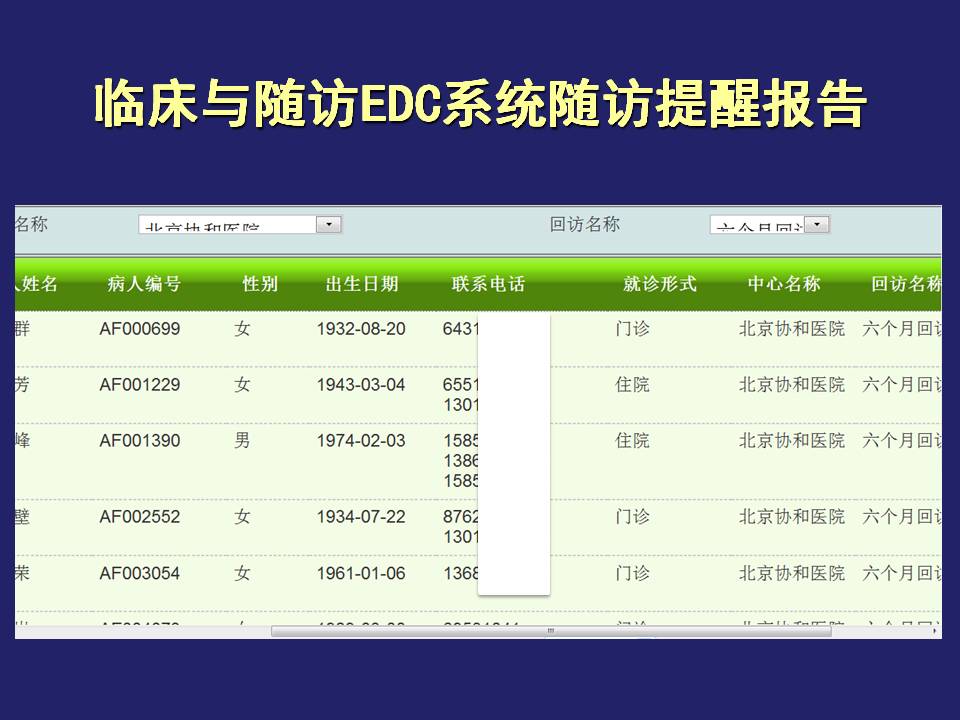Select patient ID AF000699
Screen dimensions: 960x720
(x=140, y=328)
